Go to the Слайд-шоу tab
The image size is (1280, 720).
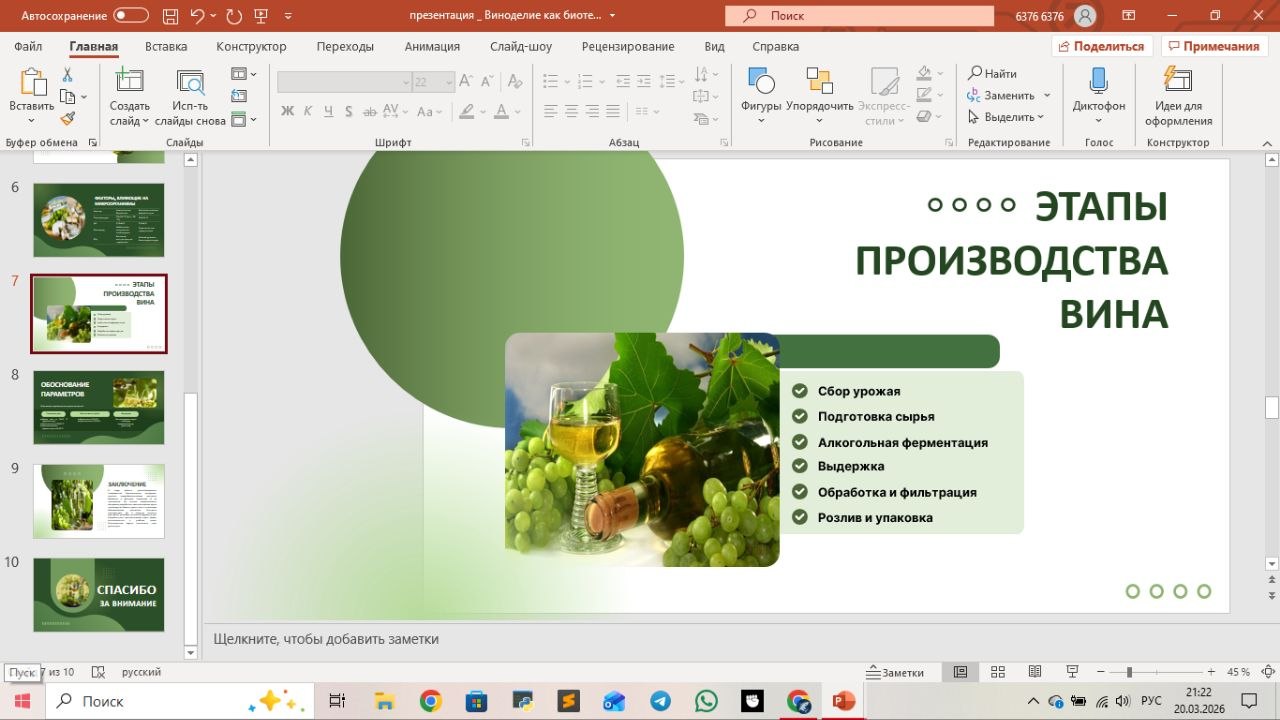[x=521, y=46]
